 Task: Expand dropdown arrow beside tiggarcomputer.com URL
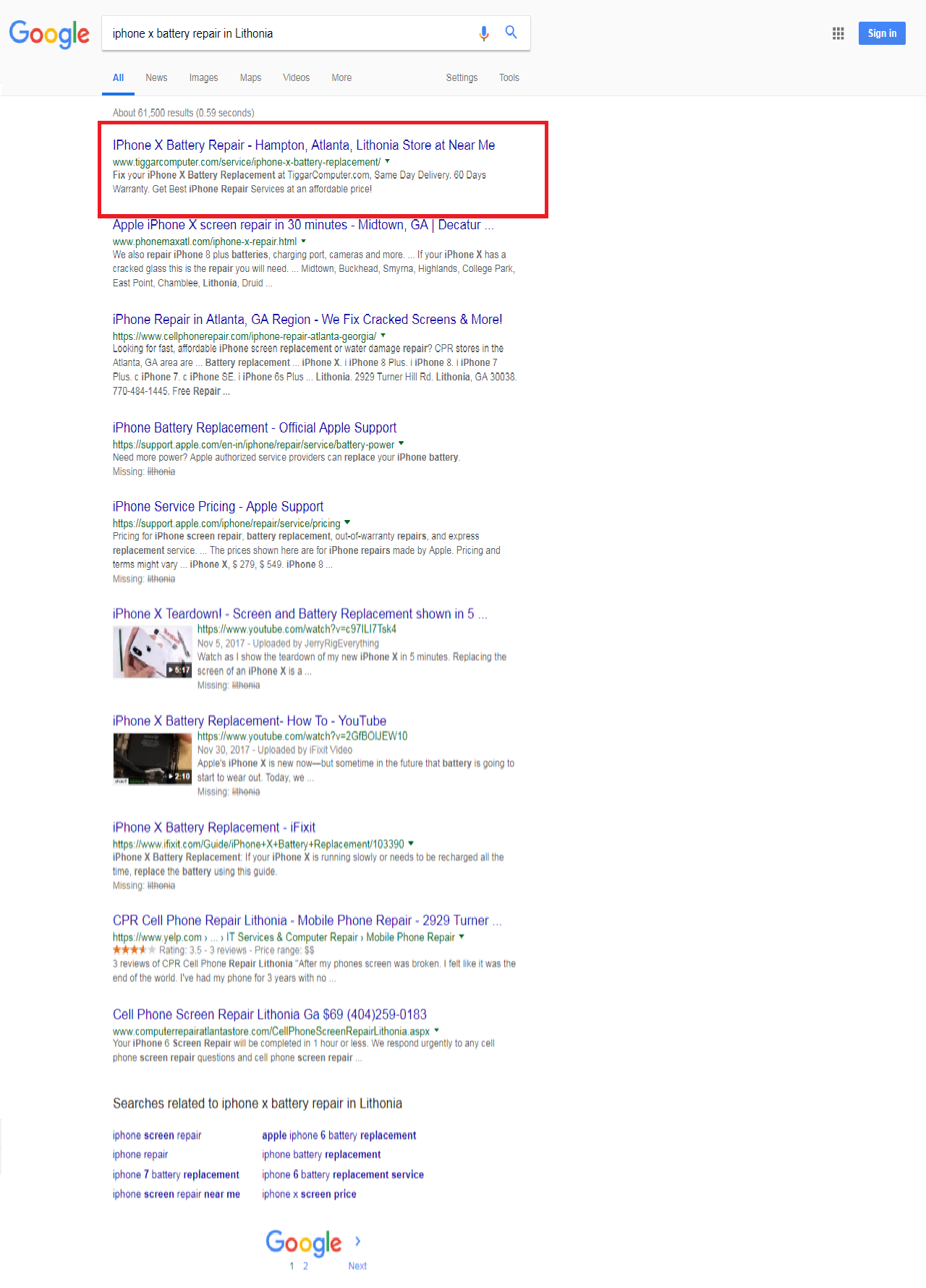tap(388, 162)
